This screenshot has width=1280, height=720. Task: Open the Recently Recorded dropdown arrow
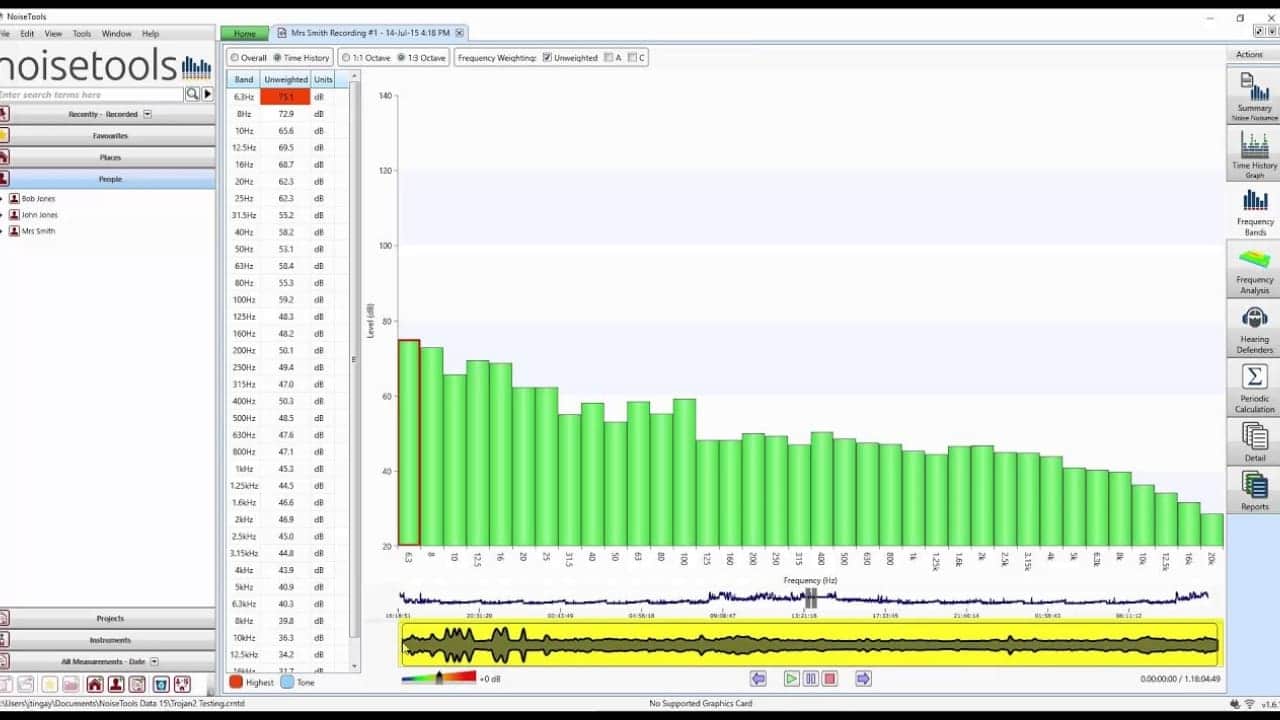pyautogui.click(x=147, y=114)
